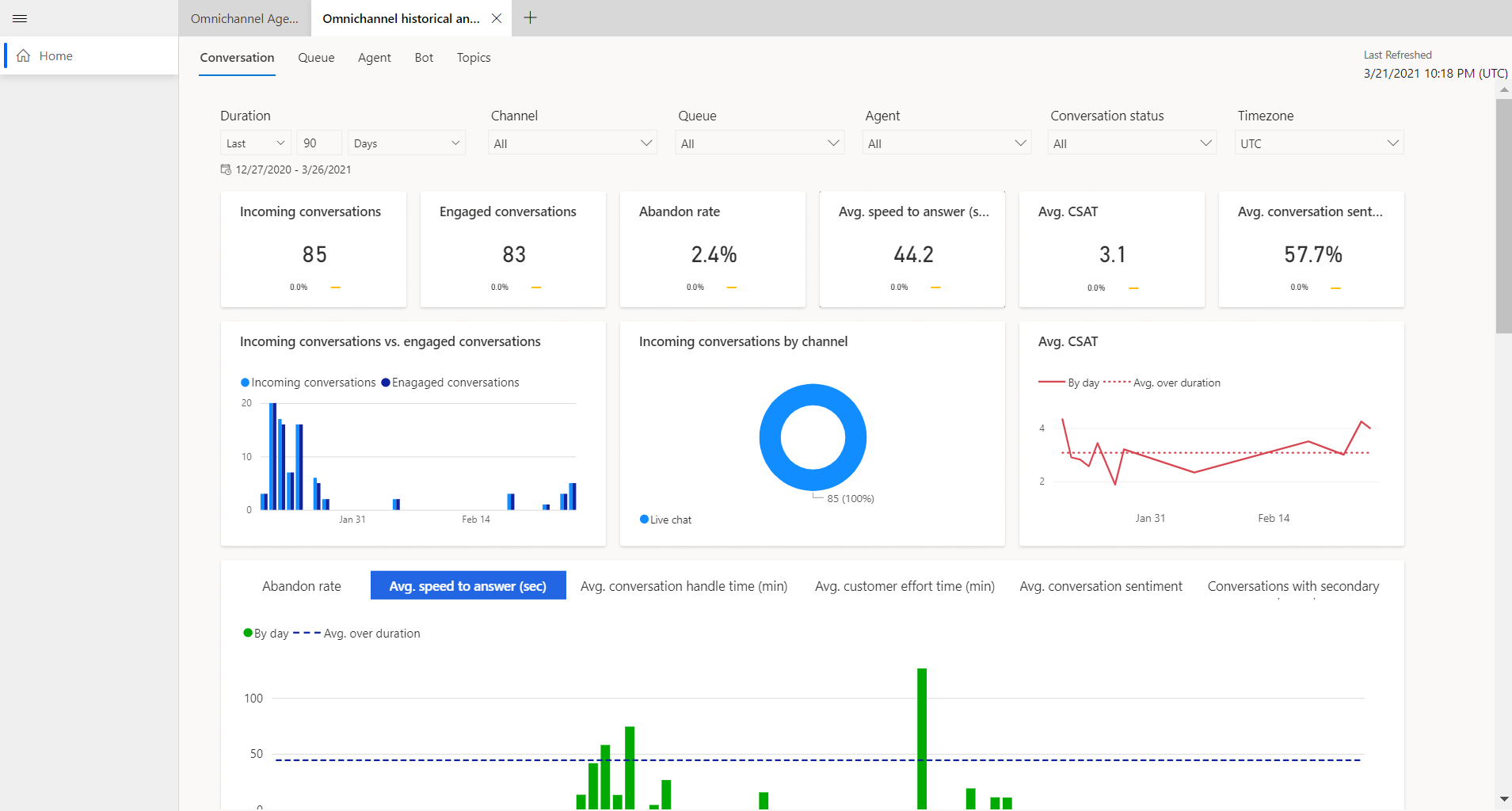This screenshot has height=811, width=1512.
Task: Select Avg. conversation sentiment button
Action: point(1101,585)
